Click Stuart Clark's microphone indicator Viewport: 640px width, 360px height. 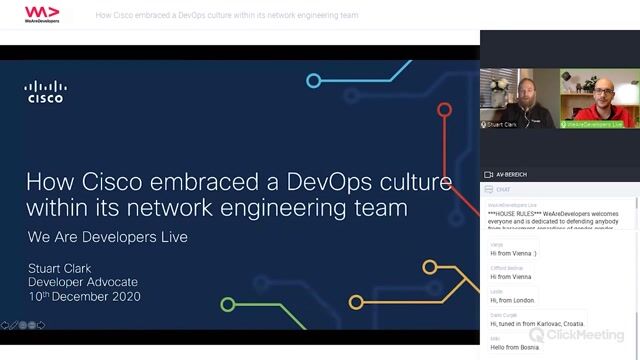point(484,124)
